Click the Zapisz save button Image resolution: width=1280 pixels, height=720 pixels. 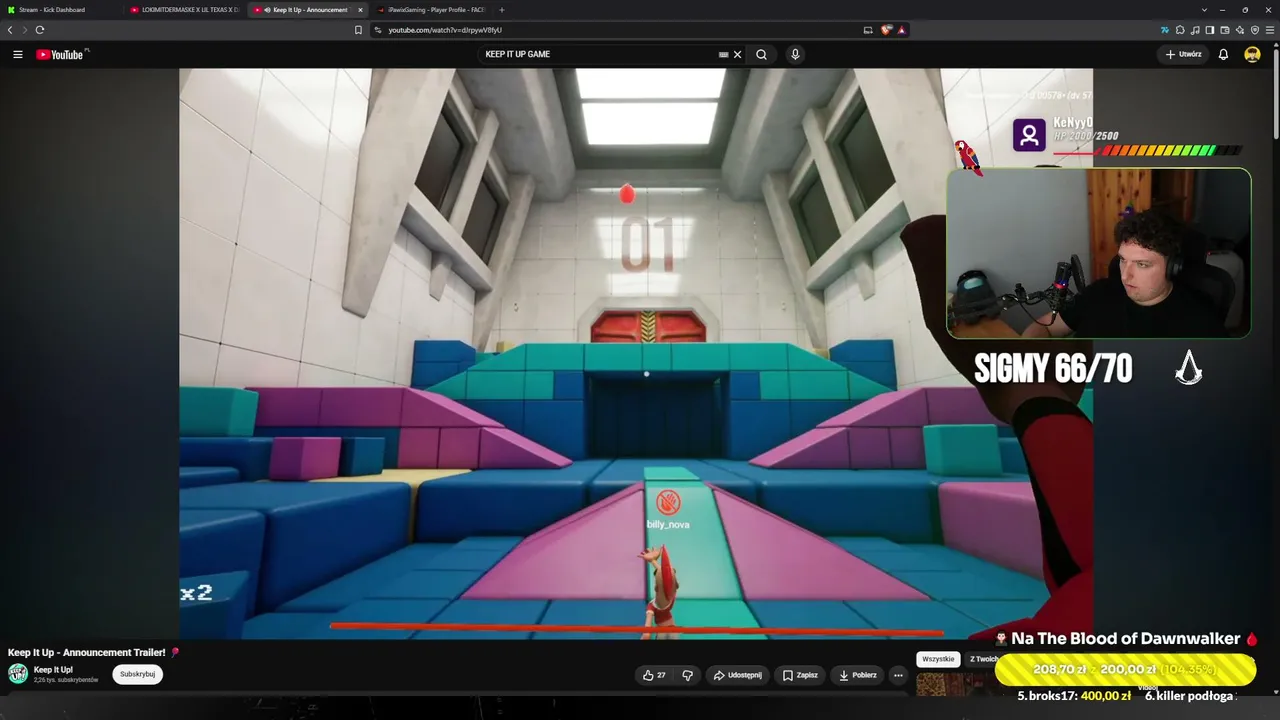coord(800,675)
